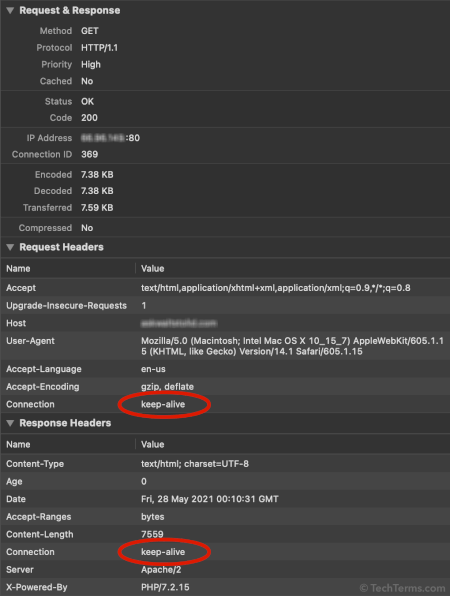Click the Accept-Language en-us value
450x596 pixels.
153,369
